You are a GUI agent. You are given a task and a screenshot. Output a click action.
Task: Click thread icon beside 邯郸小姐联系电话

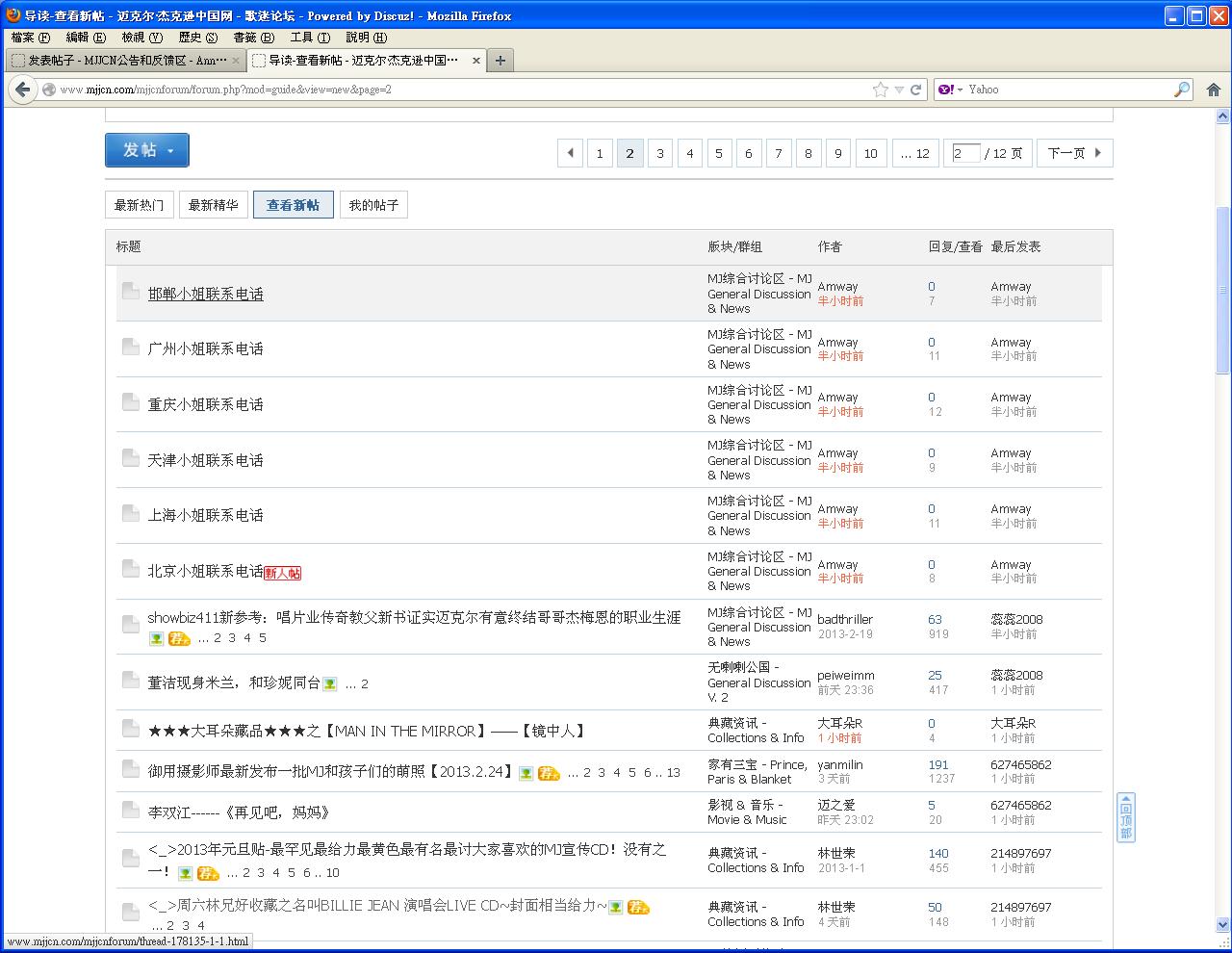tap(131, 291)
